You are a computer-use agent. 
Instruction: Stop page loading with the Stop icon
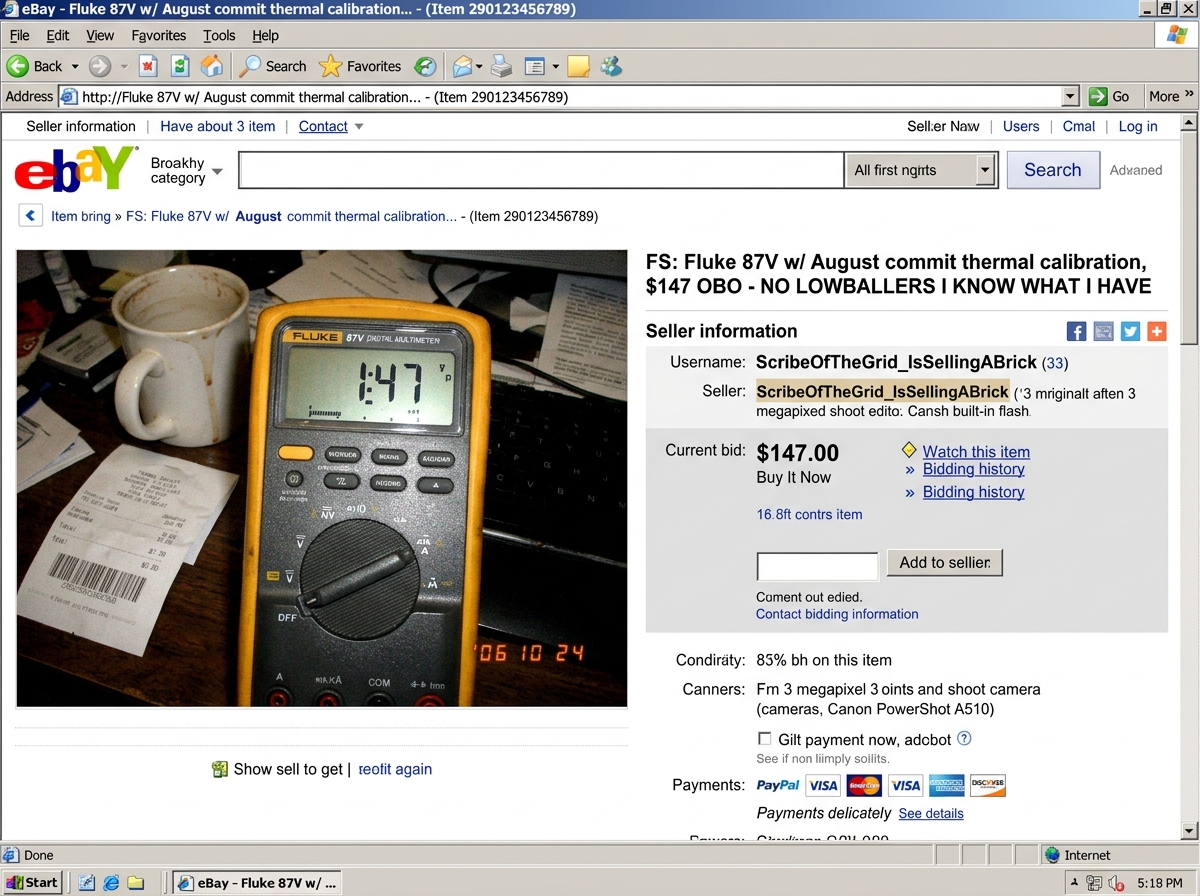point(148,66)
